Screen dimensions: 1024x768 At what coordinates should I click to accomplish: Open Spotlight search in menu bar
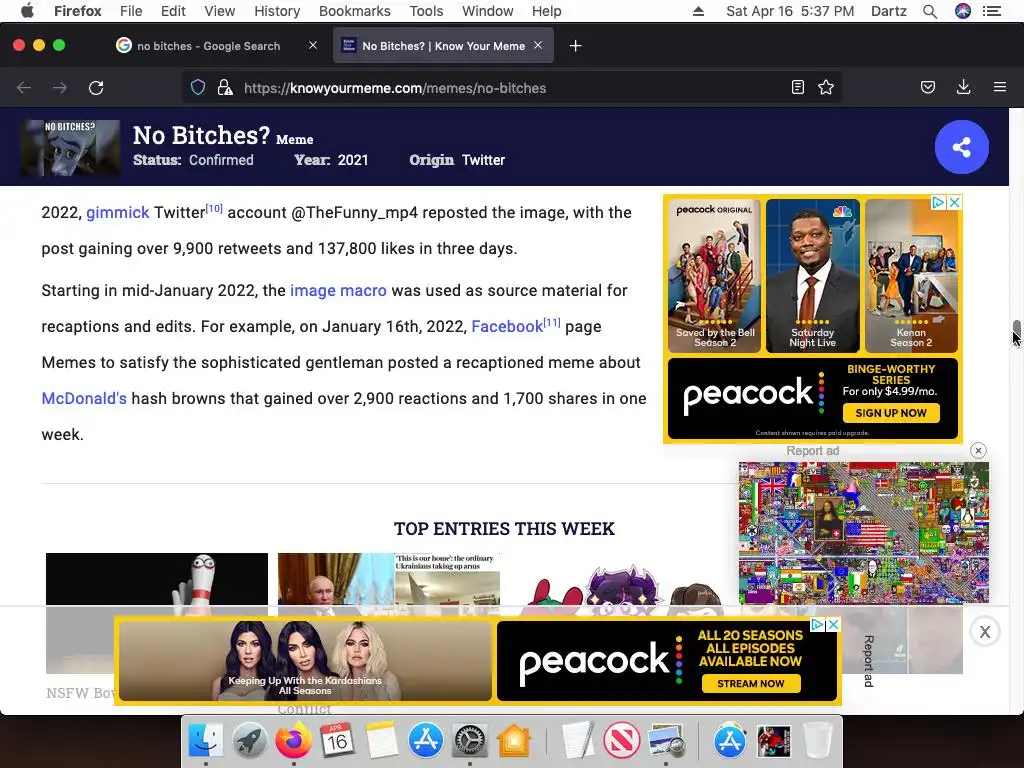[x=930, y=11]
